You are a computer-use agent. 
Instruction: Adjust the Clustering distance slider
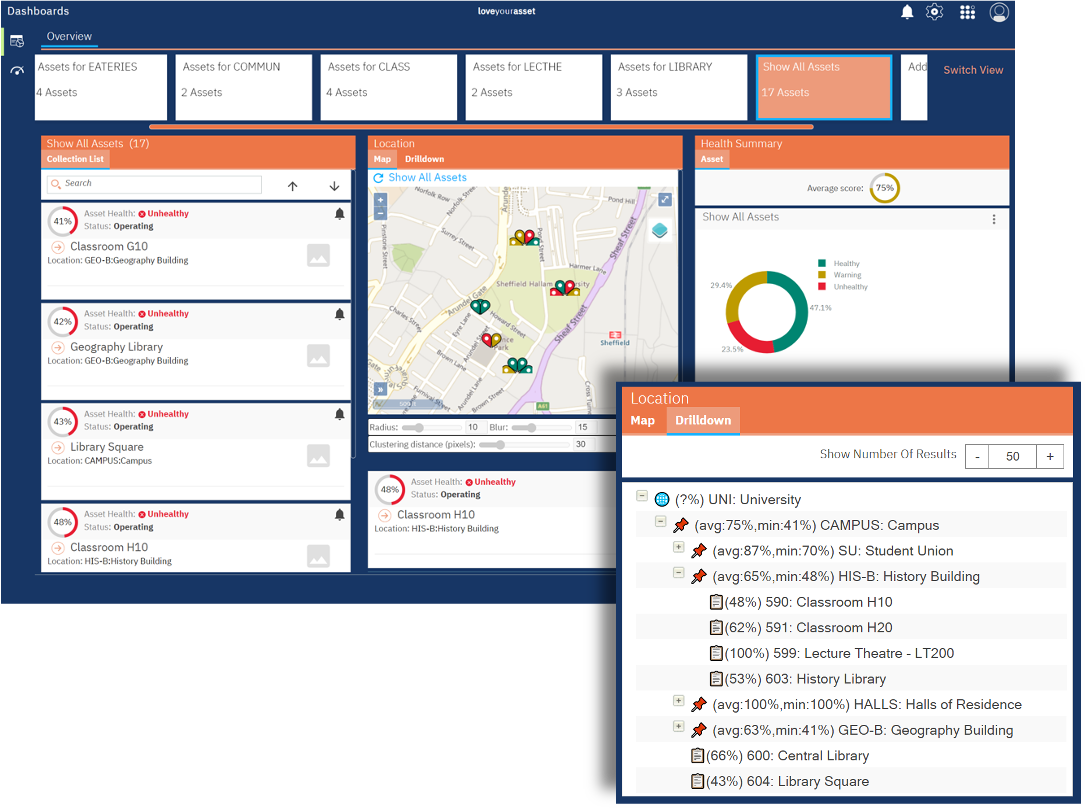click(x=524, y=445)
